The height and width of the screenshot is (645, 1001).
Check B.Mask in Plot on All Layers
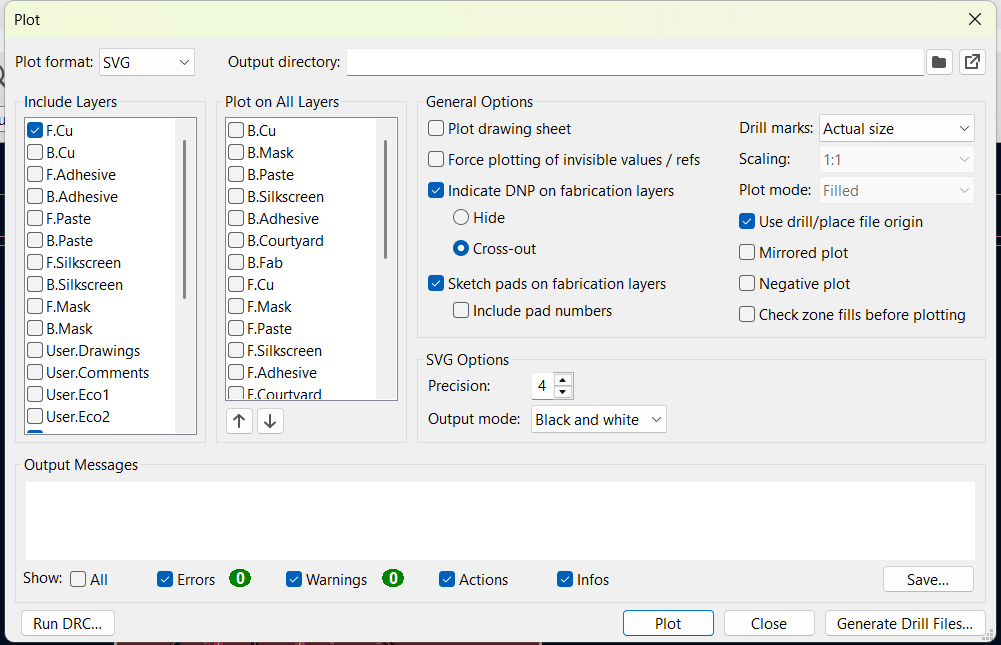pos(236,153)
